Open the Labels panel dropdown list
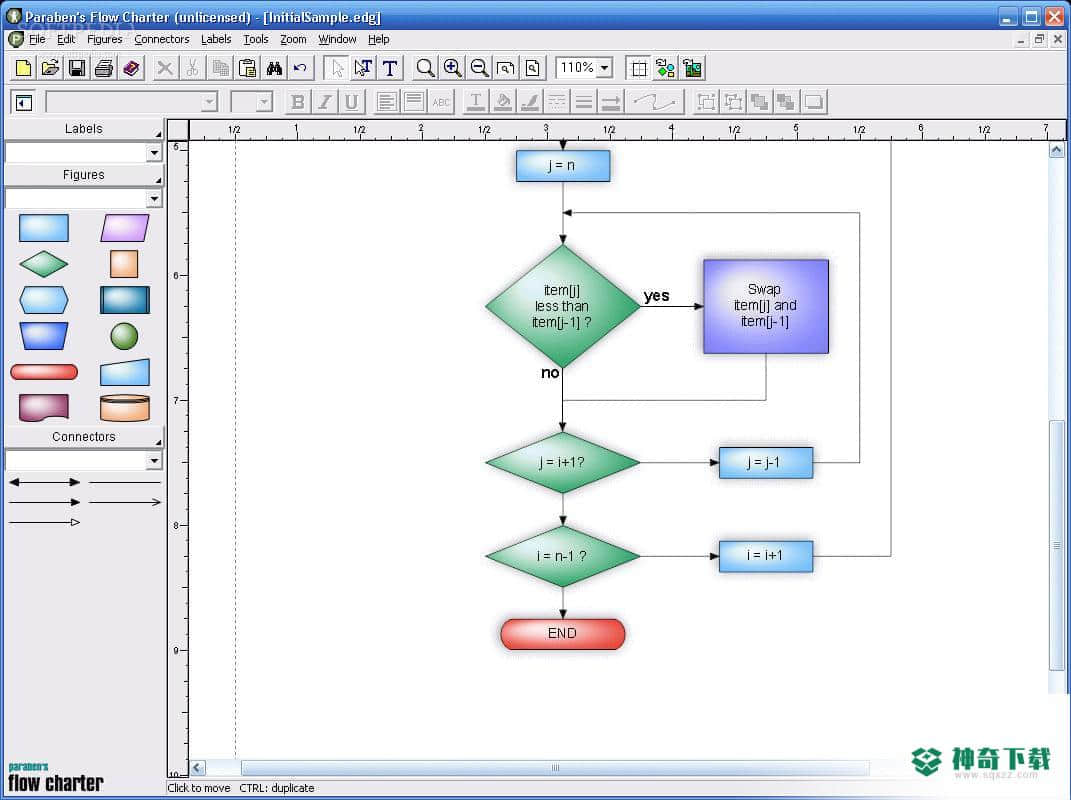This screenshot has width=1071, height=800. 154,152
